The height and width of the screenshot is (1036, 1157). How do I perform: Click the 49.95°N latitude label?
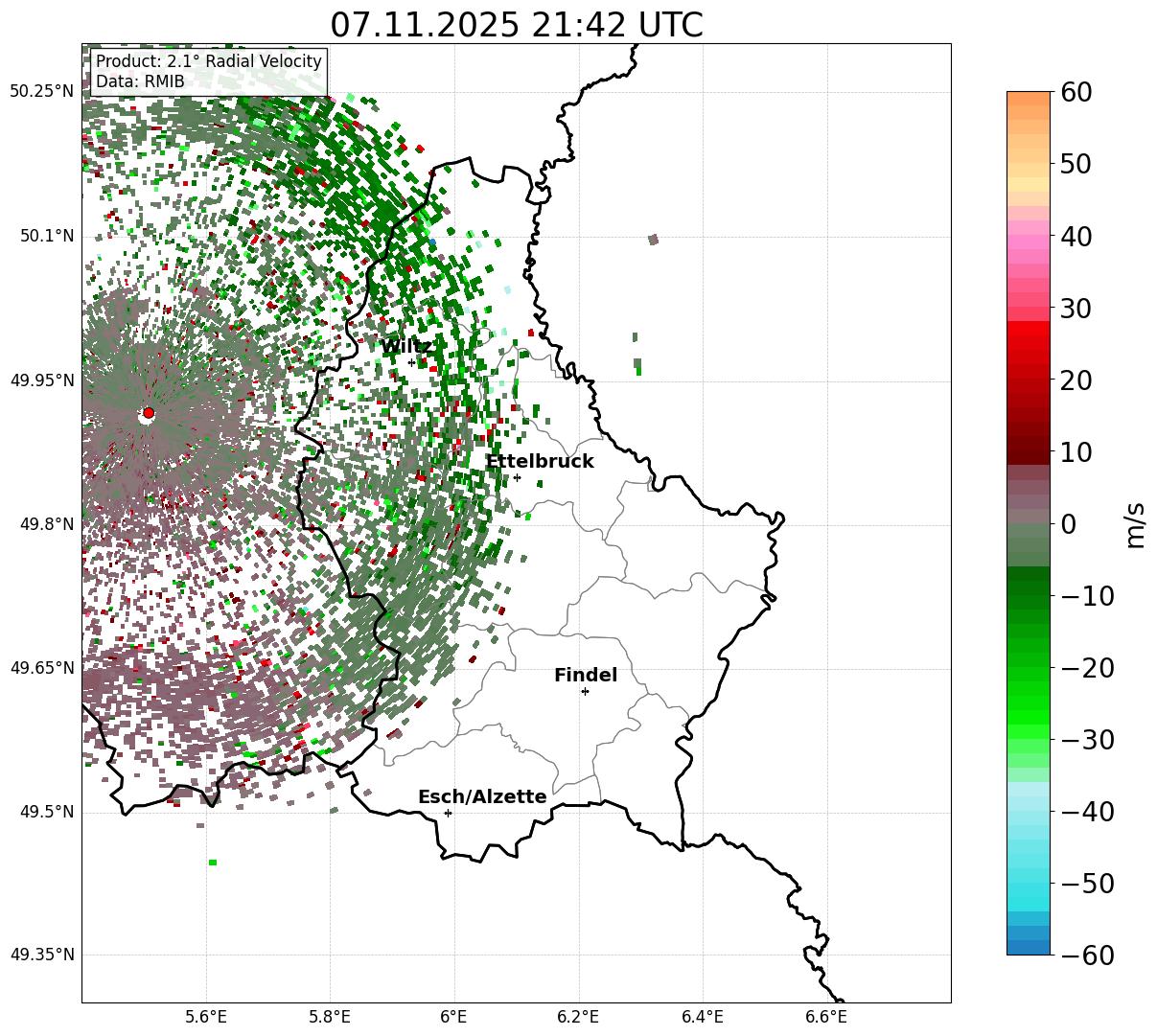(42, 380)
